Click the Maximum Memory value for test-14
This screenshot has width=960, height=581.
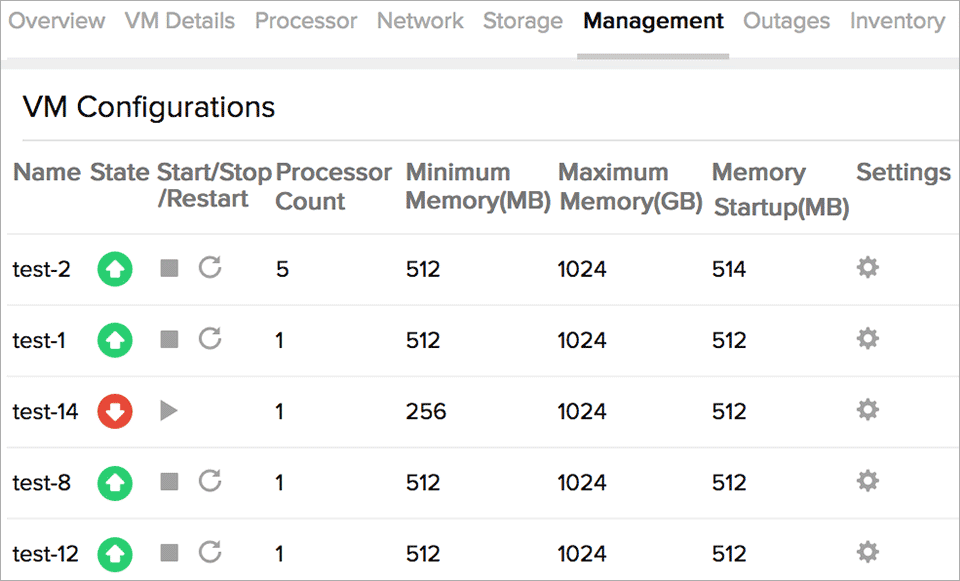[582, 411]
